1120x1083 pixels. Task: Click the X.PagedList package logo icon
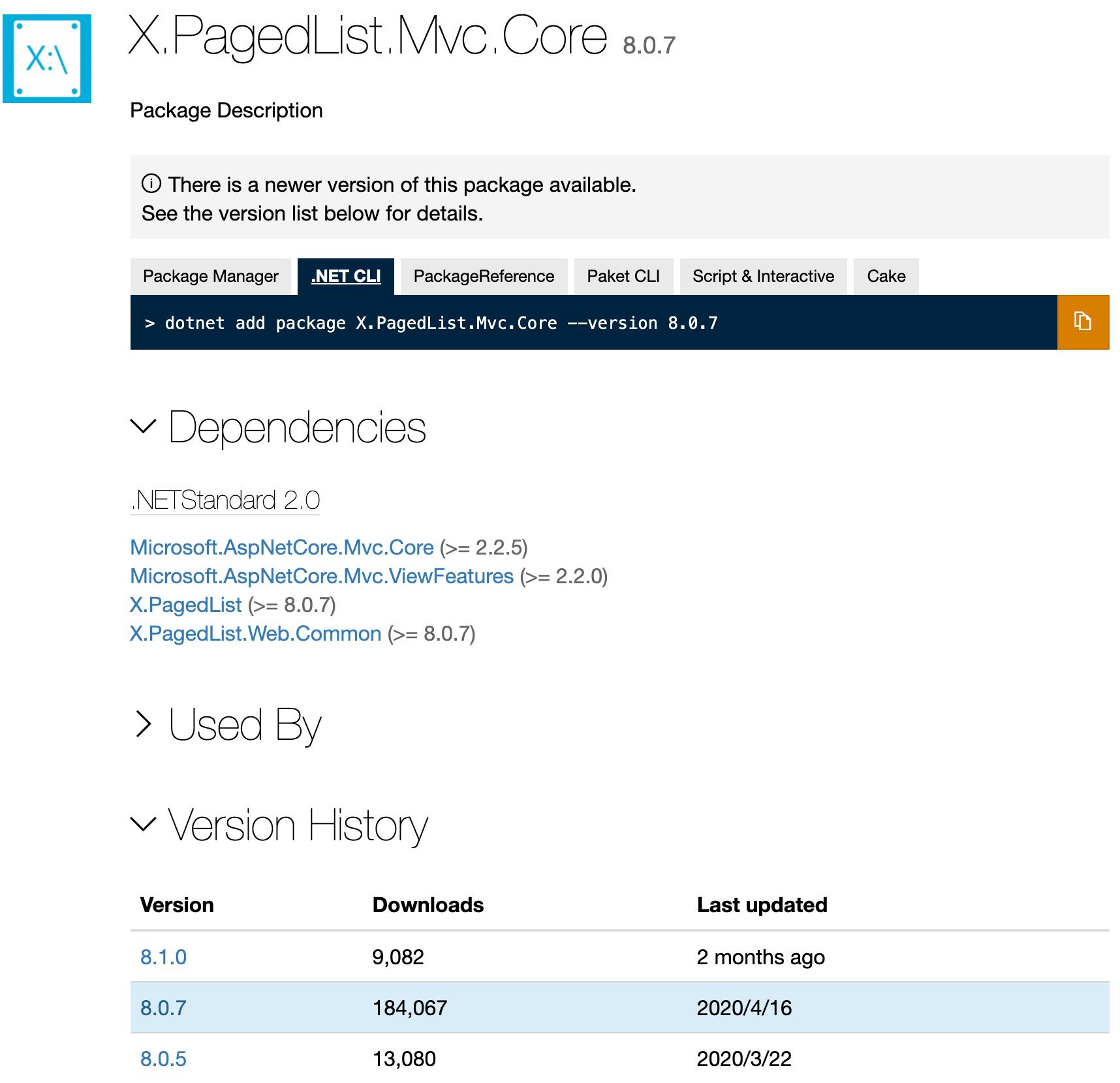47,59
